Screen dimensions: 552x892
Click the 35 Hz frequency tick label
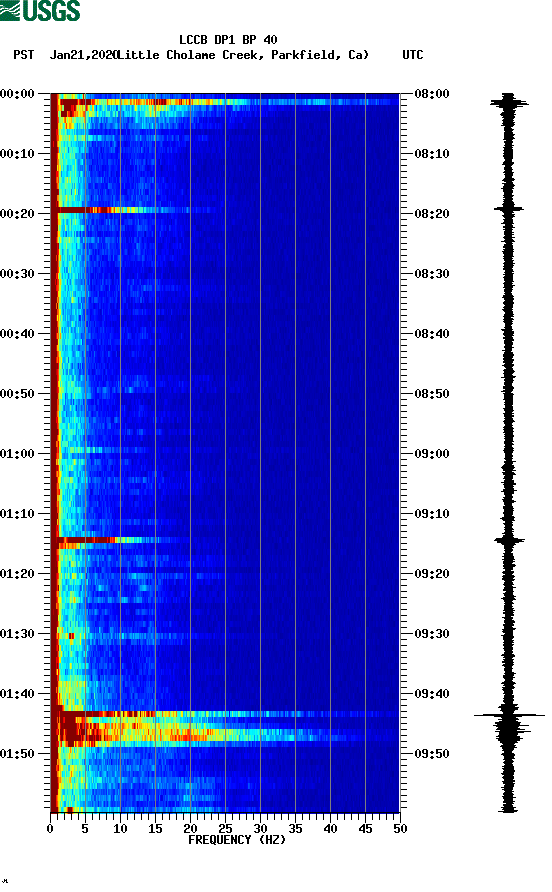click(295, 829)
